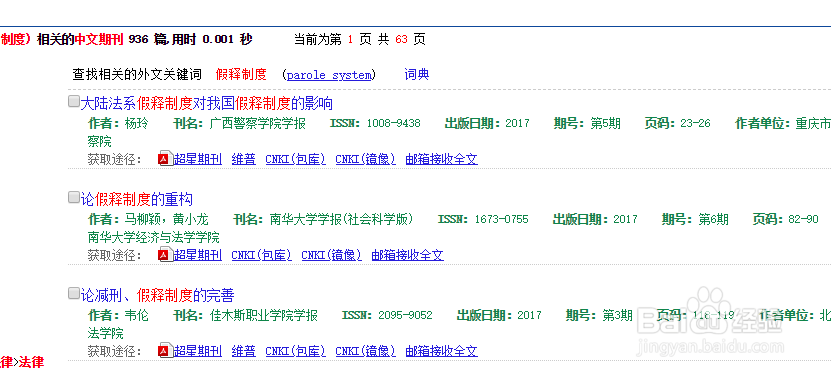Open CNKI(镜像) for the 论假释制度的重构 article
Image resolution: width=831 pixels, height=376 pixels.
tap(332, 255)
